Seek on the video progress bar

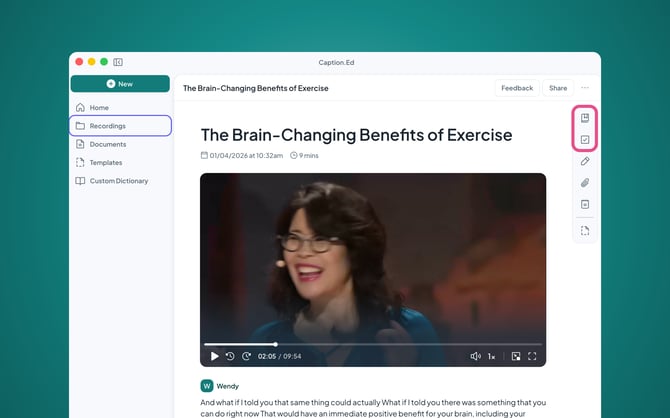point(373,344)
